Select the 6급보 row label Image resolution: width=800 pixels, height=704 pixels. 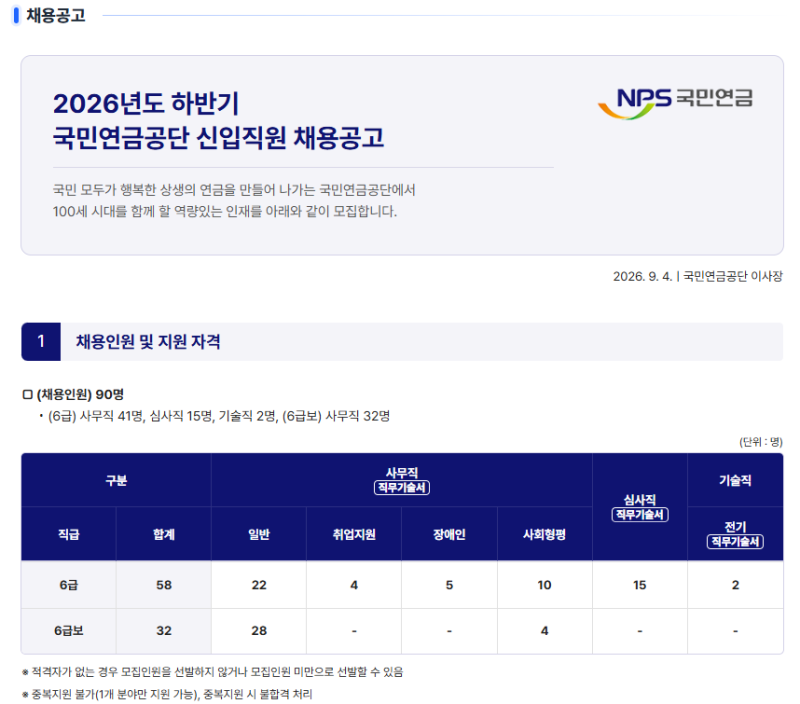click(68, 631)
